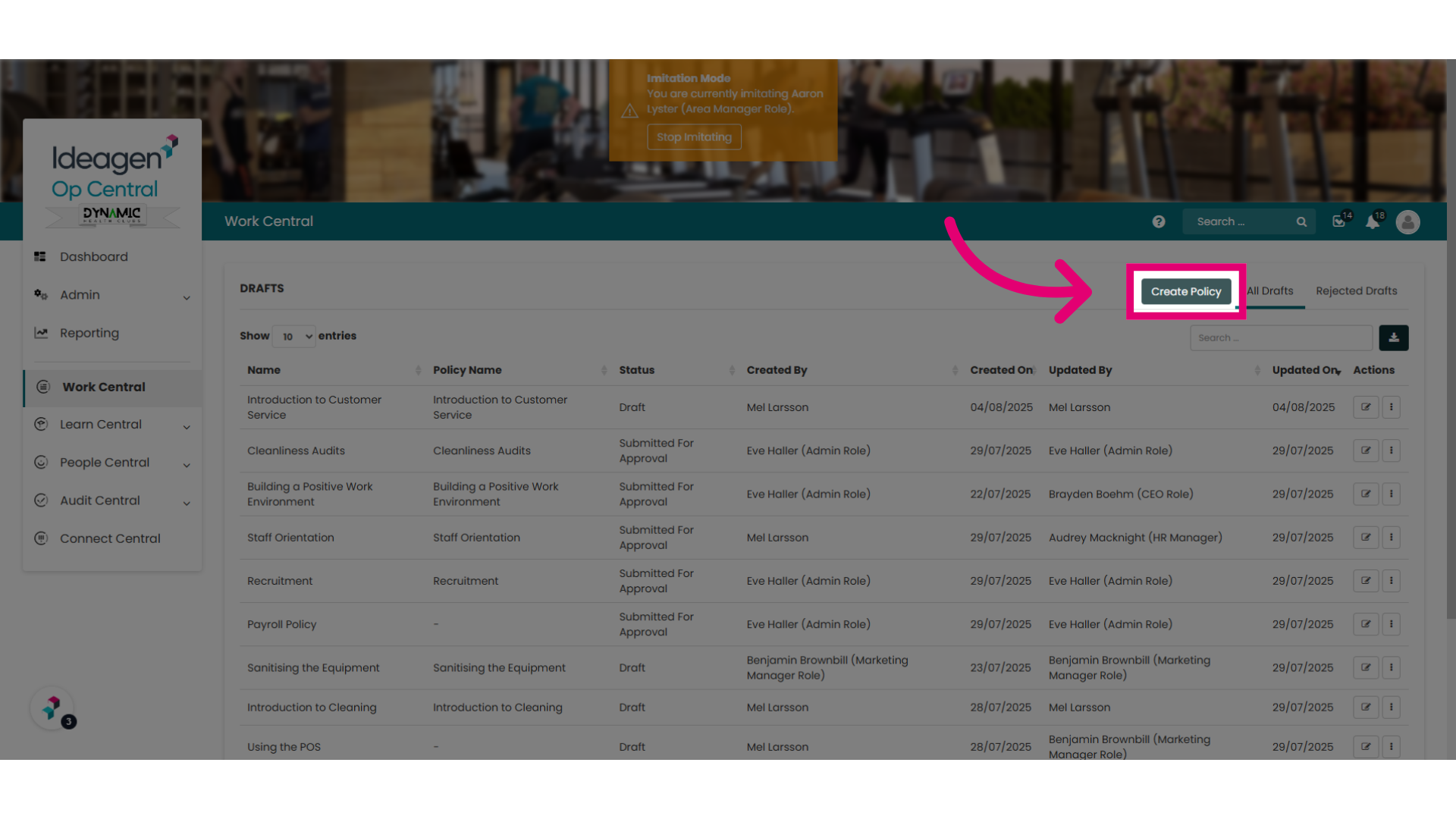
Task: Open more actions for Introduction to Cleaning
Action: (1391, 708)
